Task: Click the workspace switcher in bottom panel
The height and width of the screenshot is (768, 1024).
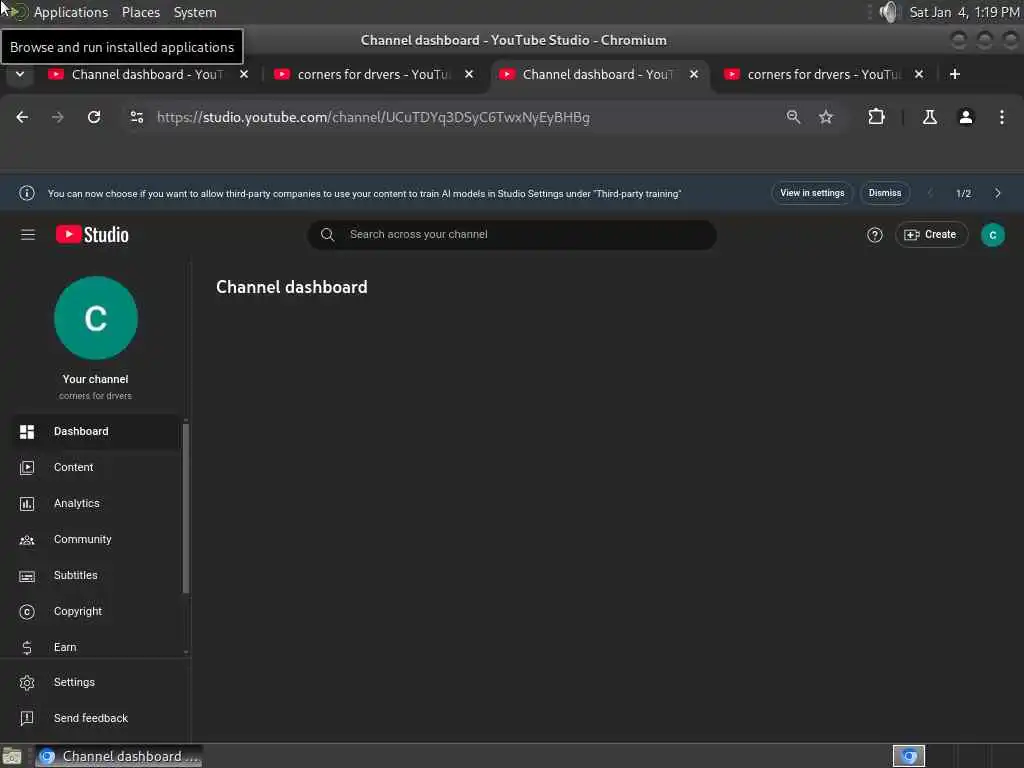Action: pos(908,756)
